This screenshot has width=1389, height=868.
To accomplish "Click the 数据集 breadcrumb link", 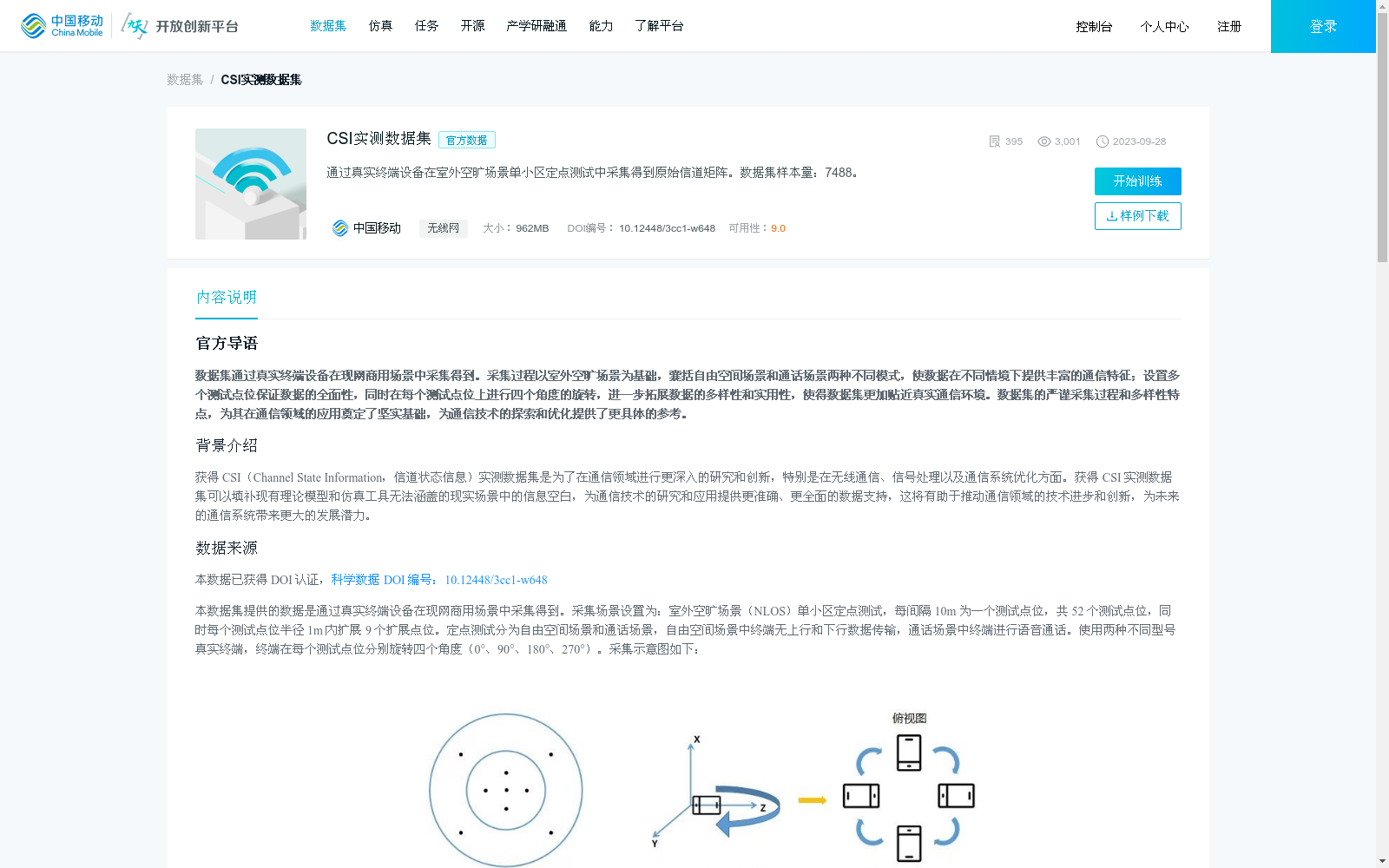I will [x=183, y=79].
